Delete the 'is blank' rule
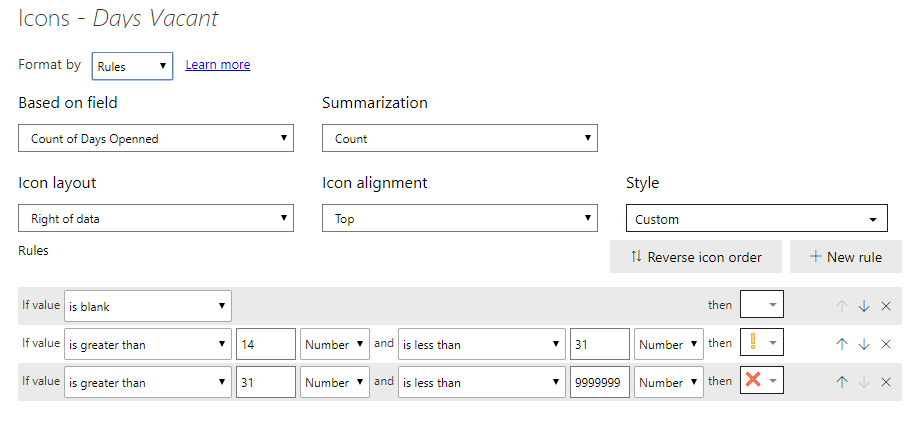910x425 pixels. (x=886, y=306)
